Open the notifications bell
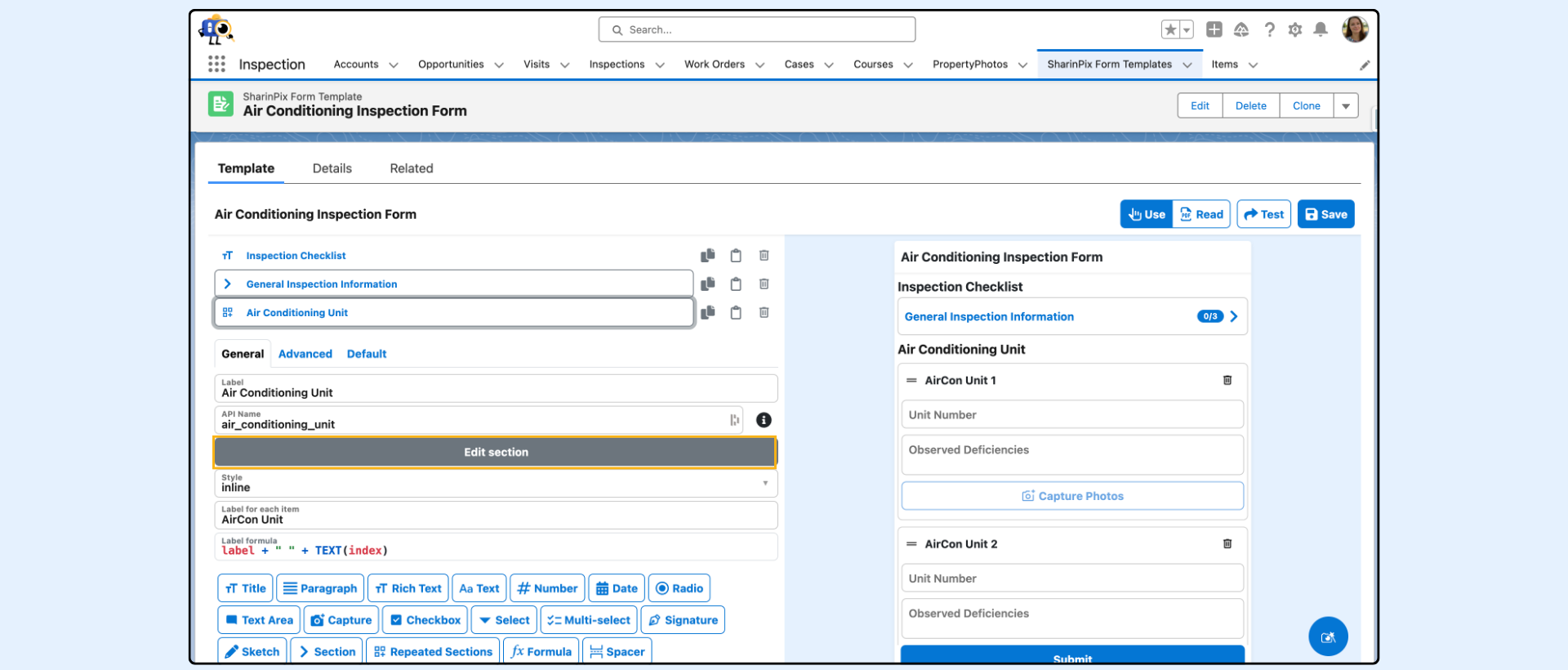1568x670 pixels. 1320,30
